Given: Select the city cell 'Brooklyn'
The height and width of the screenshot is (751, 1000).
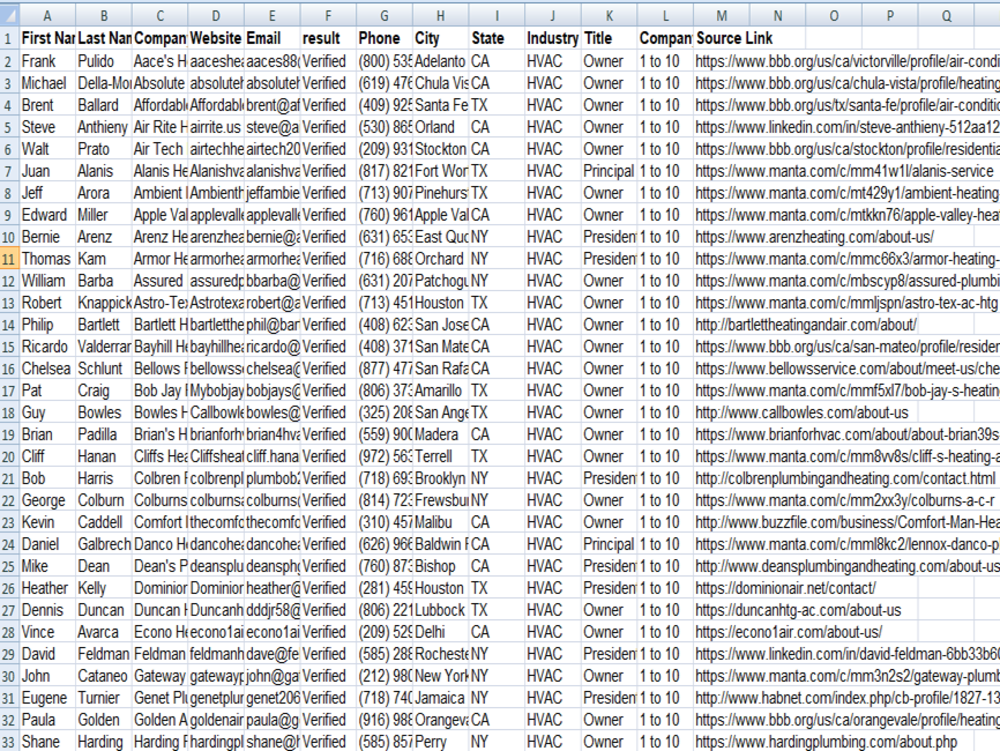Looking at the screenshot, I should (441, 479).
